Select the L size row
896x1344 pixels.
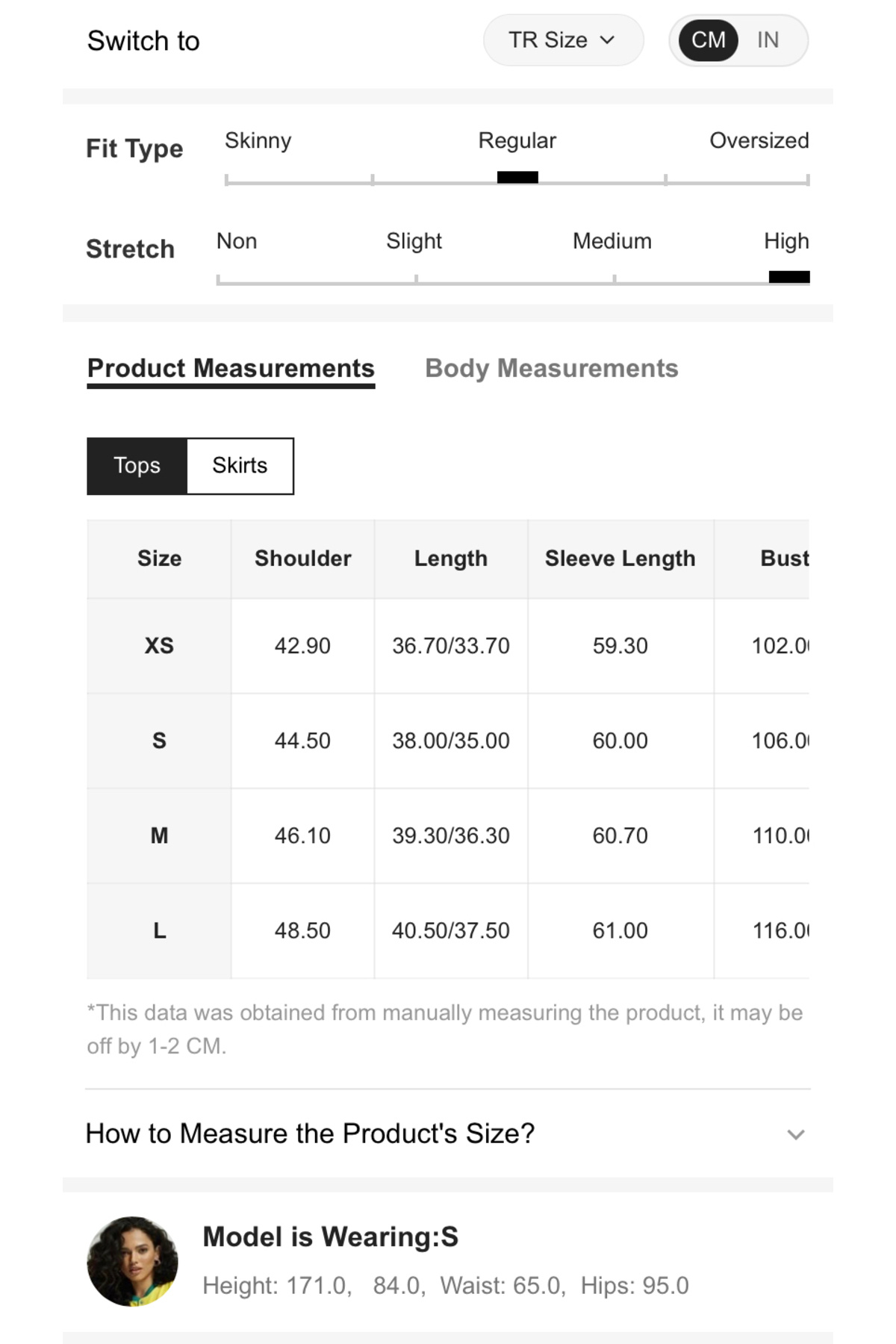coord(159,930)
